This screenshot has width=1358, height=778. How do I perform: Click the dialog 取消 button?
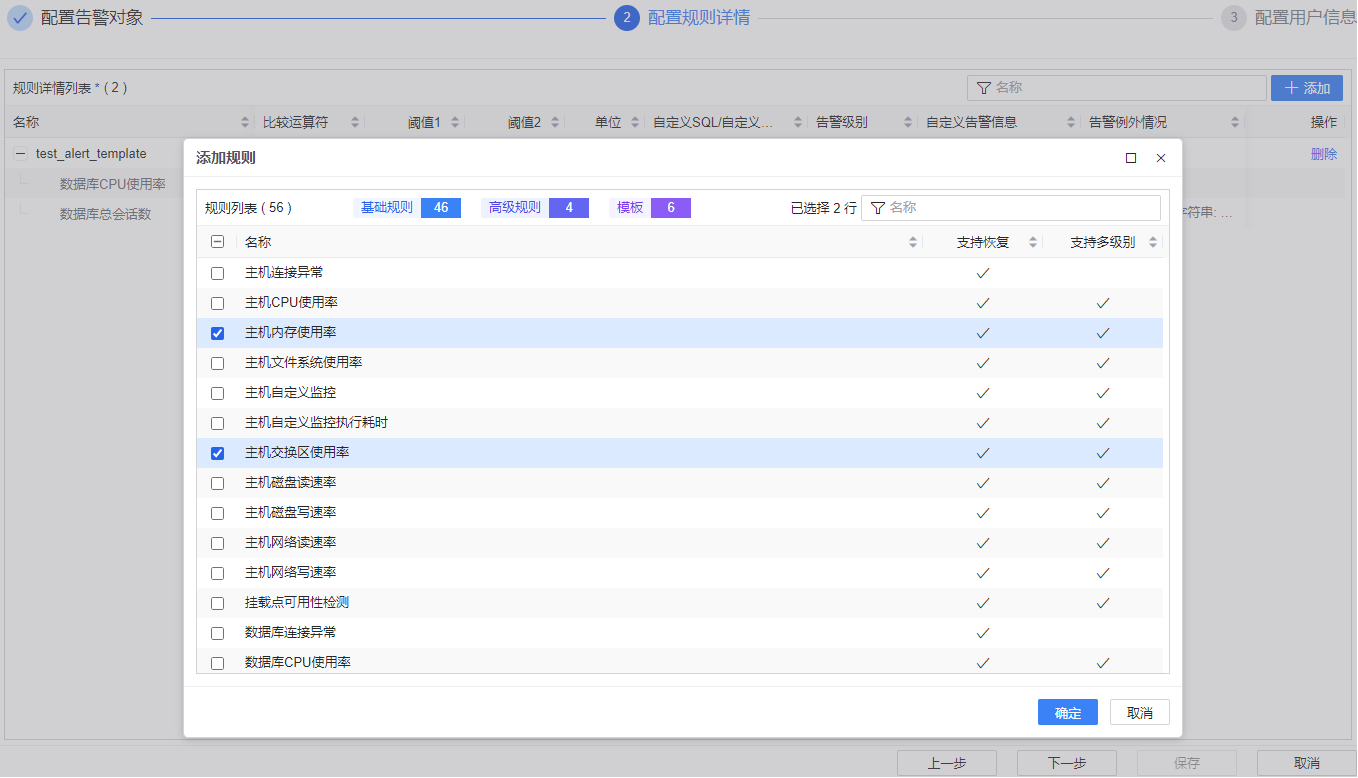click(1140, 712)
